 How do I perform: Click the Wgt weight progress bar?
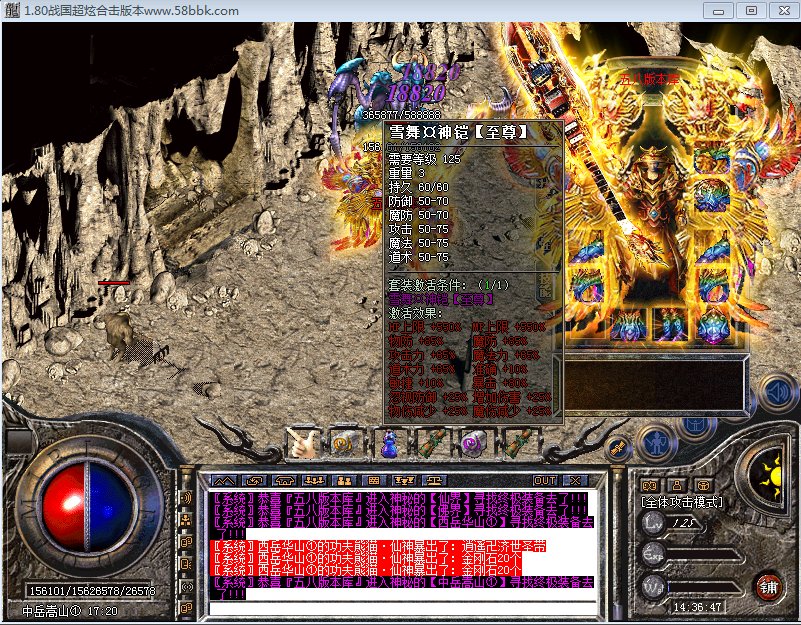tap(705, 587)
